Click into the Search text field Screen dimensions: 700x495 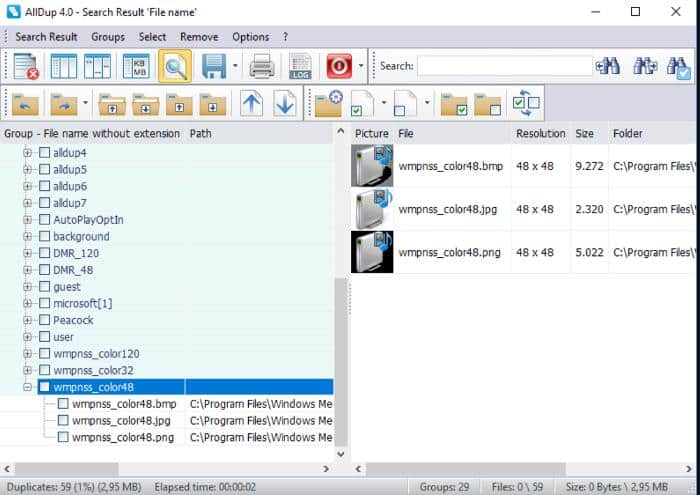[x=504, y=66]
